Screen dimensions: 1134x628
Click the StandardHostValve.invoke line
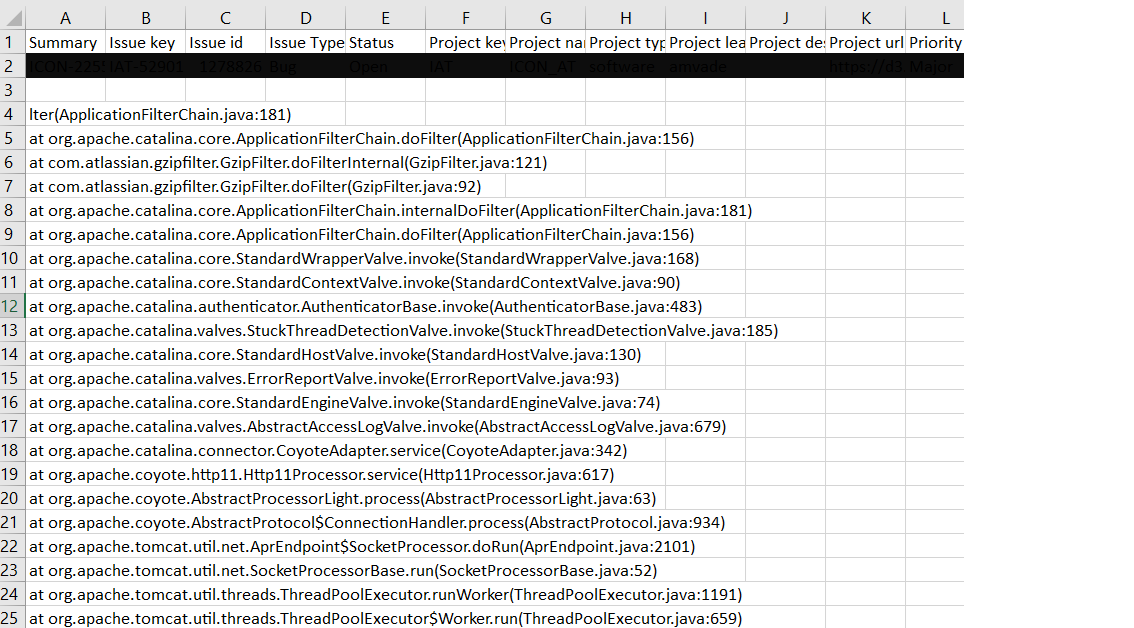(335, 354)
